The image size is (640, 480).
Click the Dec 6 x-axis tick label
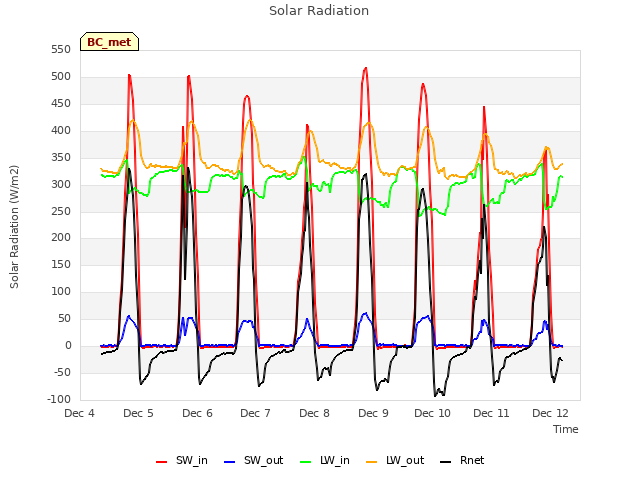pos(197,413)
